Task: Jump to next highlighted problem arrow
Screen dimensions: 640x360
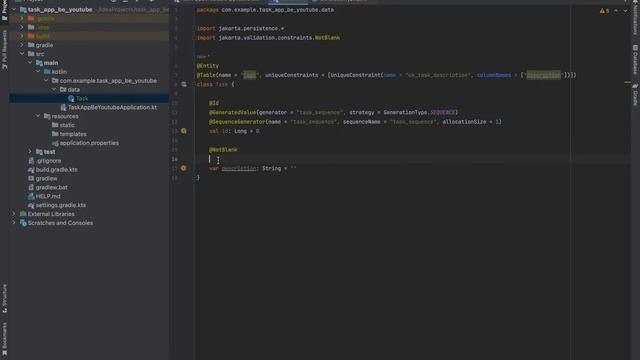Action: tap(625, 11)
